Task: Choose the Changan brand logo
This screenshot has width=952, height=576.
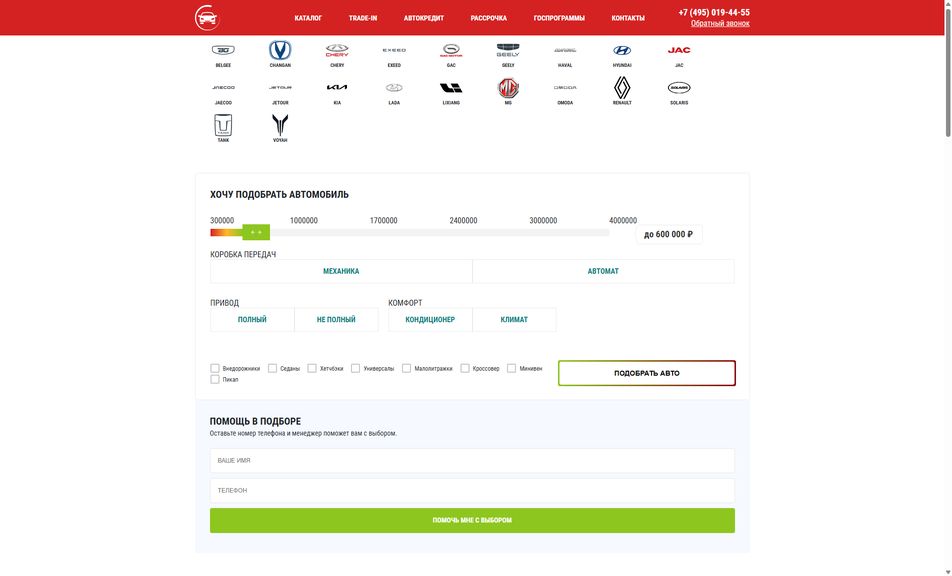Action: point(280,50)
